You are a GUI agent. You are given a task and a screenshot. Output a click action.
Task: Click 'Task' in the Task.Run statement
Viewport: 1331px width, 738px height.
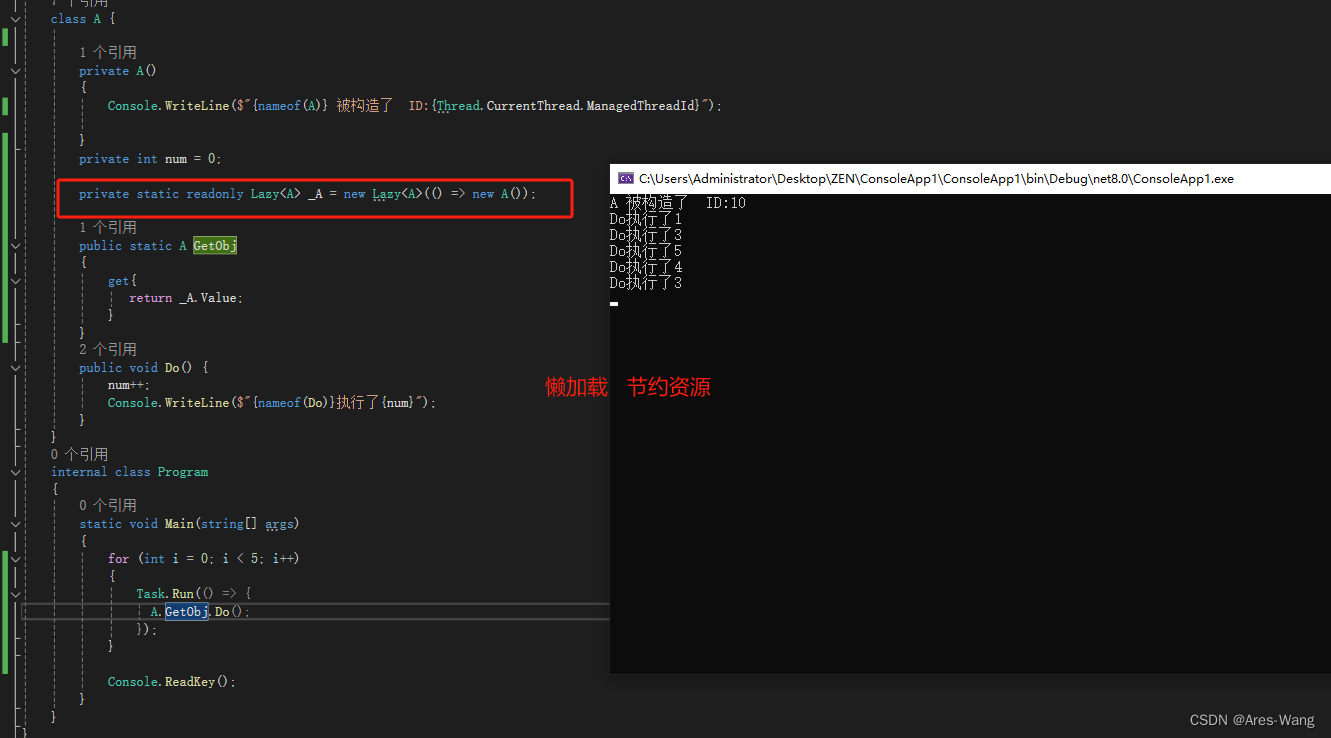(x=152, y=594)
